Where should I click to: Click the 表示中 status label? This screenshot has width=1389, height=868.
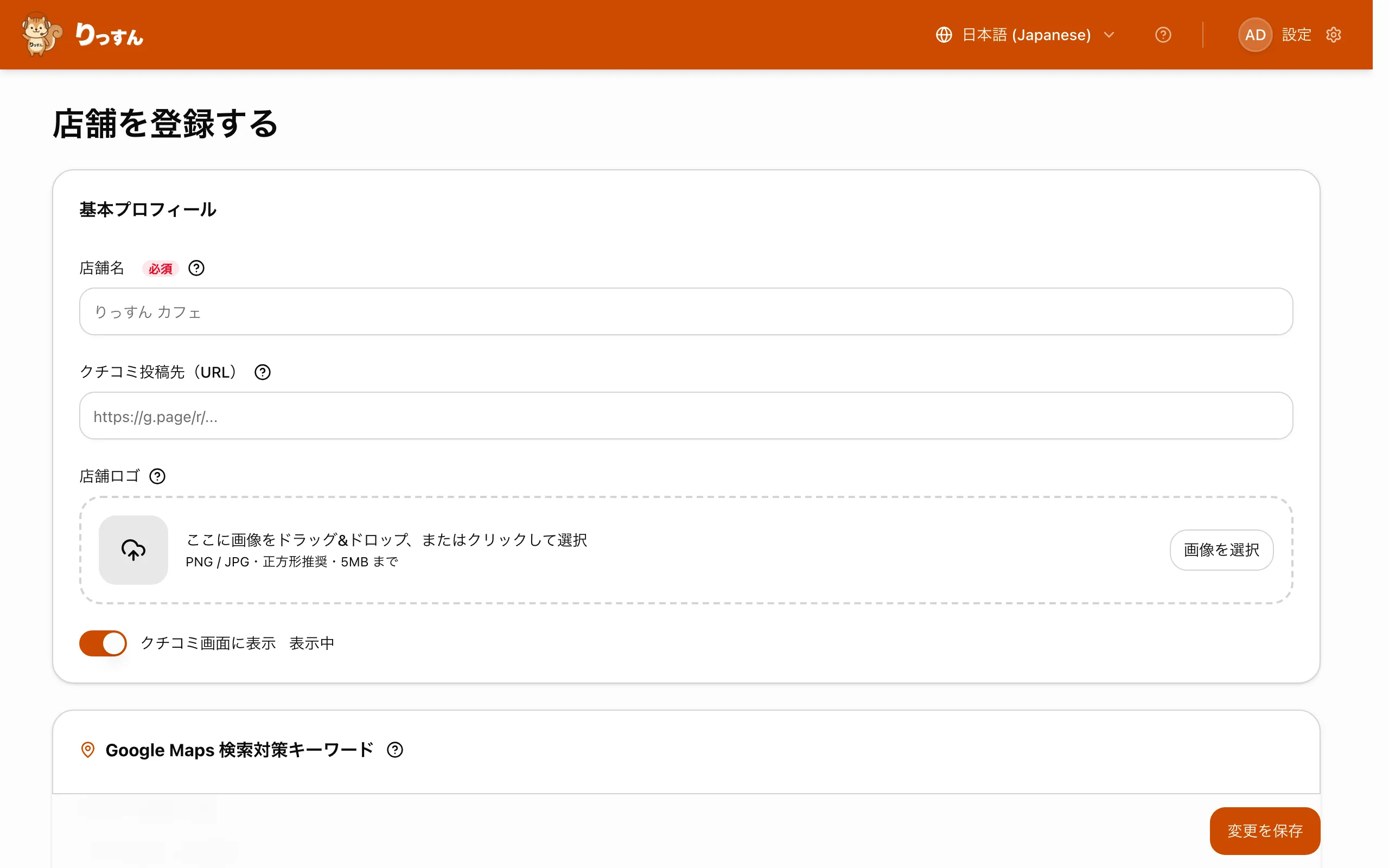point(311,643)
